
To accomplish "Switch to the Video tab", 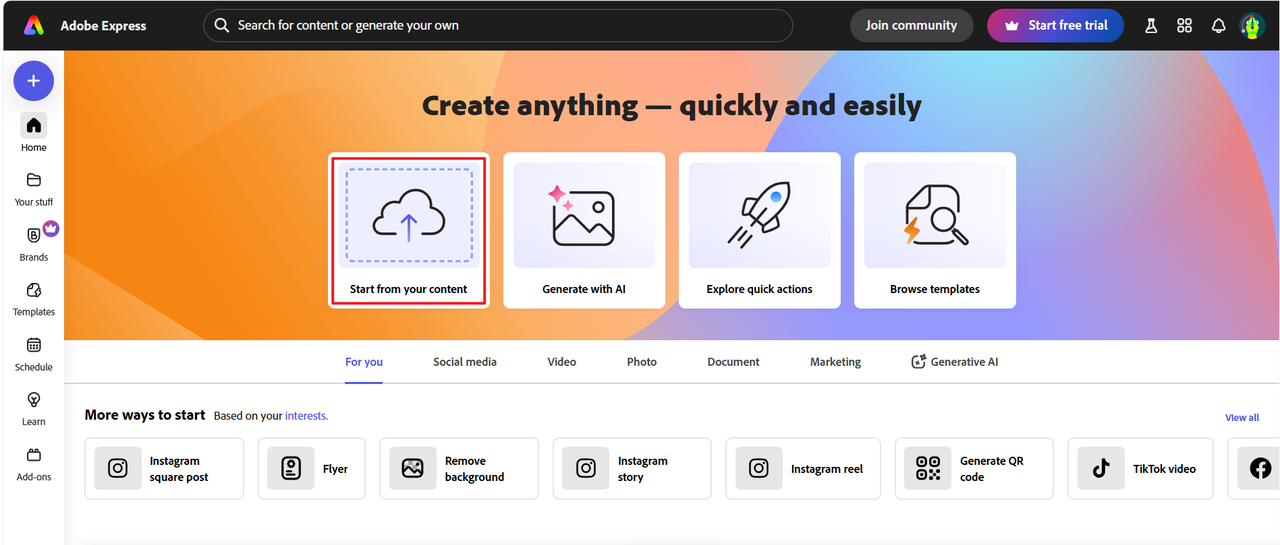I will tap(562, 362).
